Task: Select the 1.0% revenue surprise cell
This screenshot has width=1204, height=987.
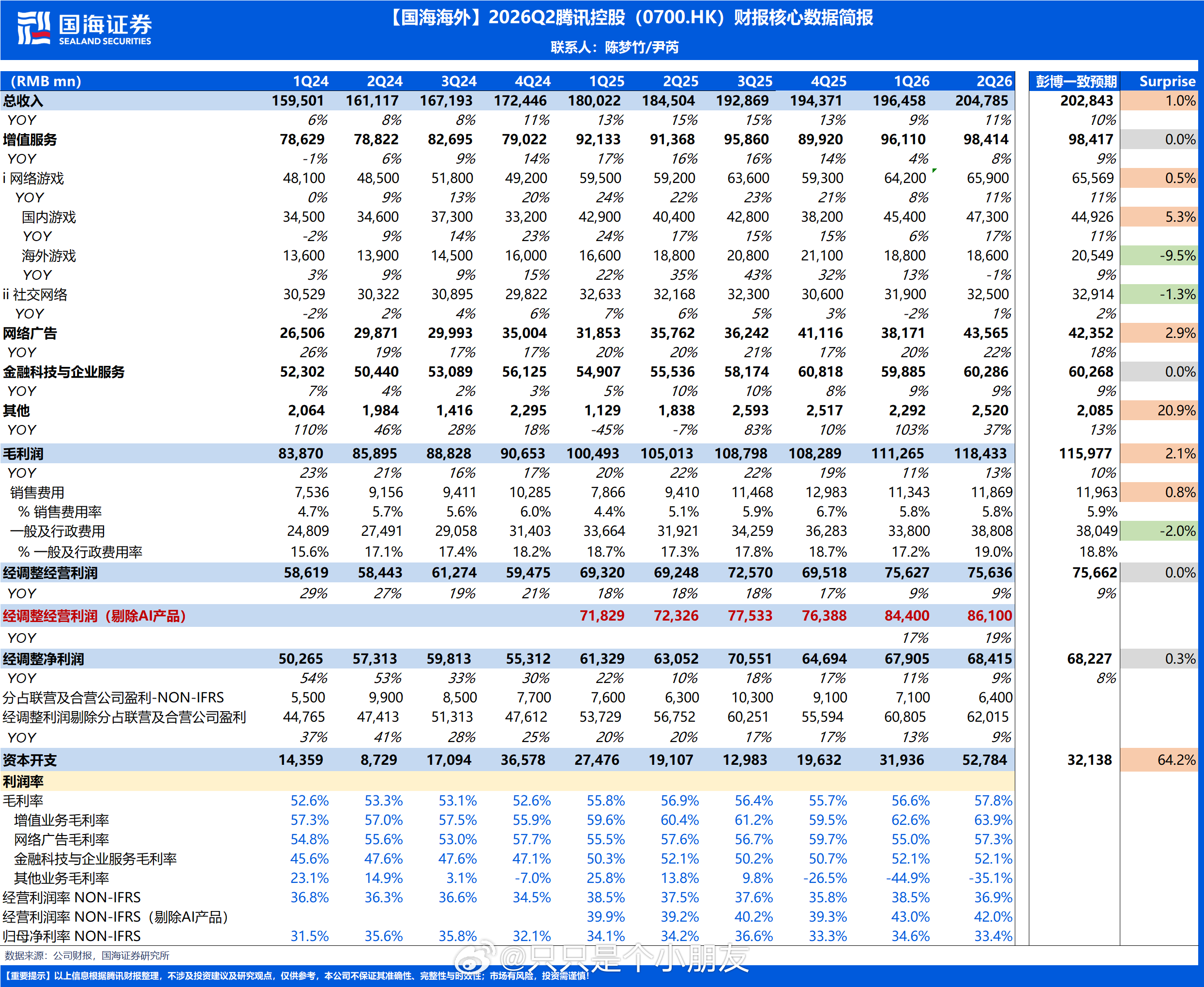Action: coord(1159,101)
